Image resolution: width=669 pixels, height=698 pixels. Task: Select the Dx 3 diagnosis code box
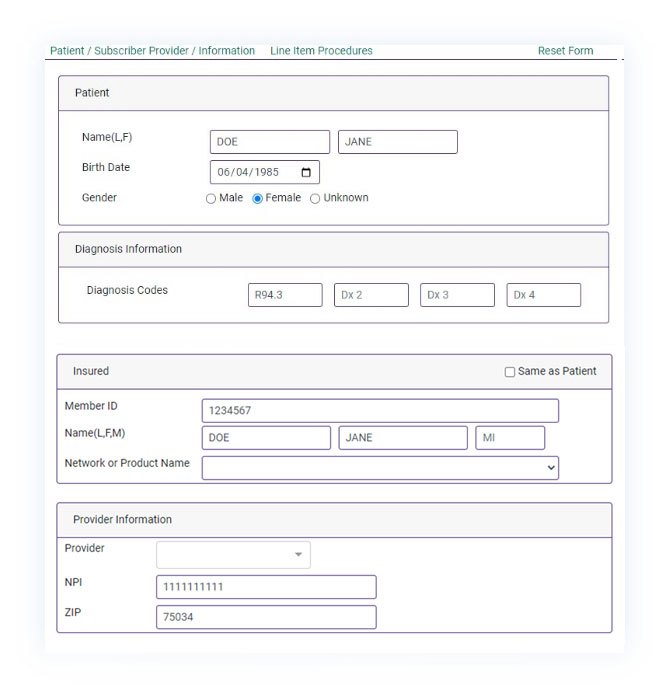pyautogui.click(x=457, y=295)
